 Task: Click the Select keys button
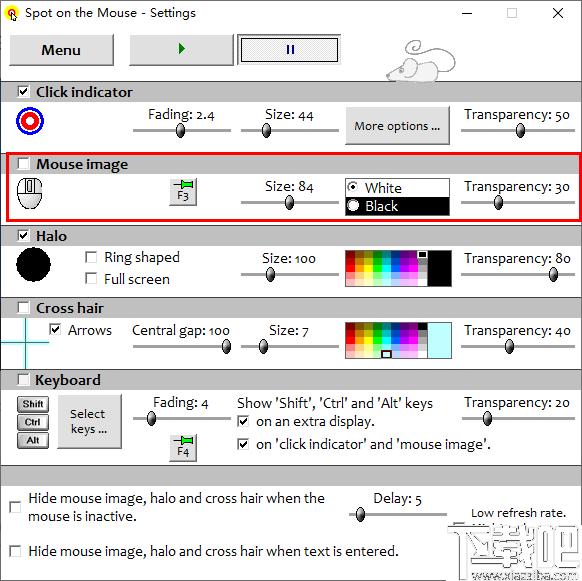tap(89, 421)
